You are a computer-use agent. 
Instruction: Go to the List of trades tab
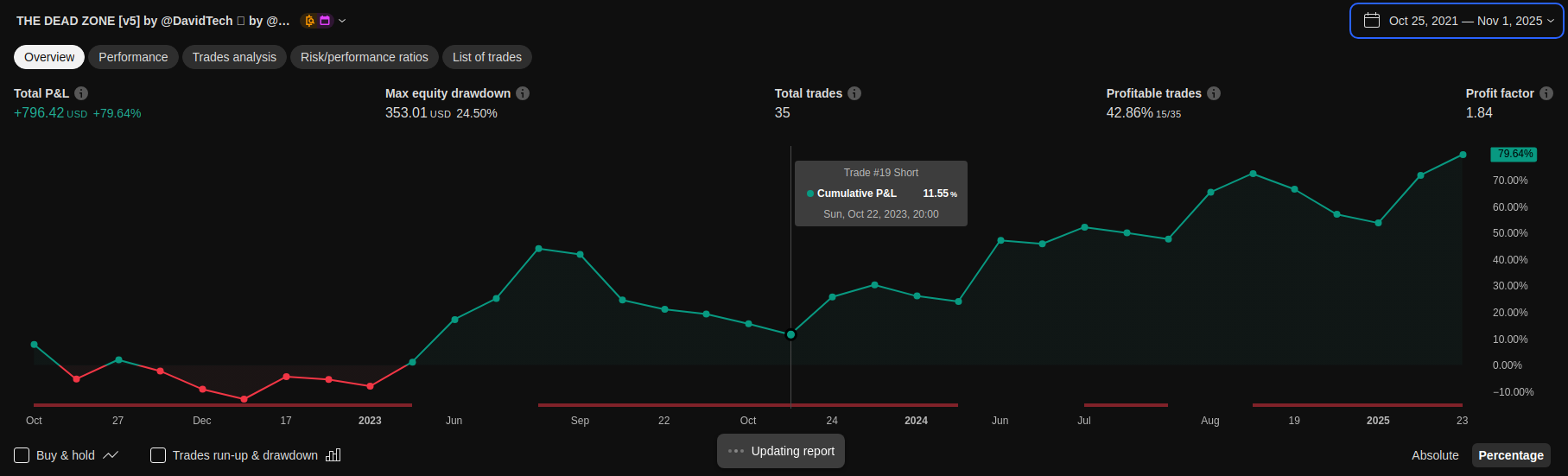tap(487, 57)
